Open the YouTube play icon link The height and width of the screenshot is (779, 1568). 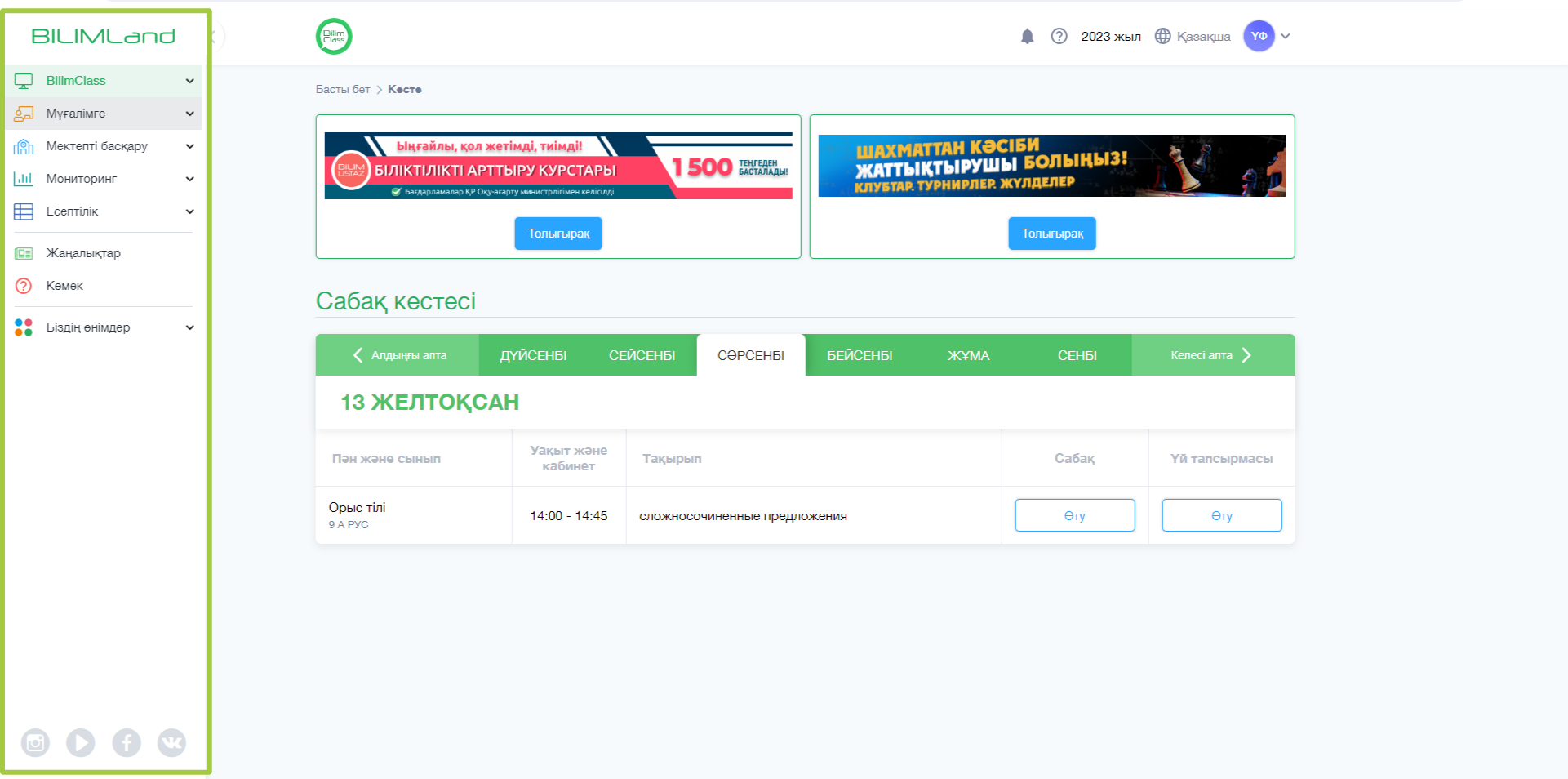(81, 742)
